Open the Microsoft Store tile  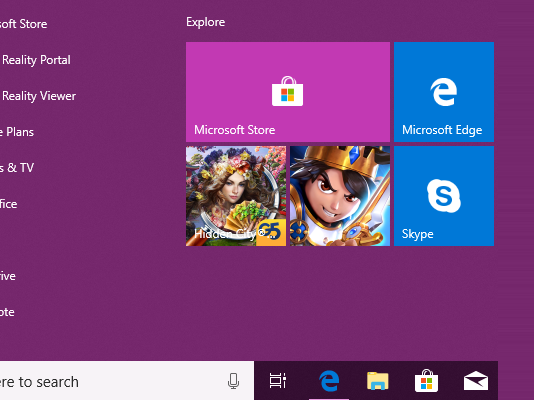pyautogui.click(x=288, y=92)
